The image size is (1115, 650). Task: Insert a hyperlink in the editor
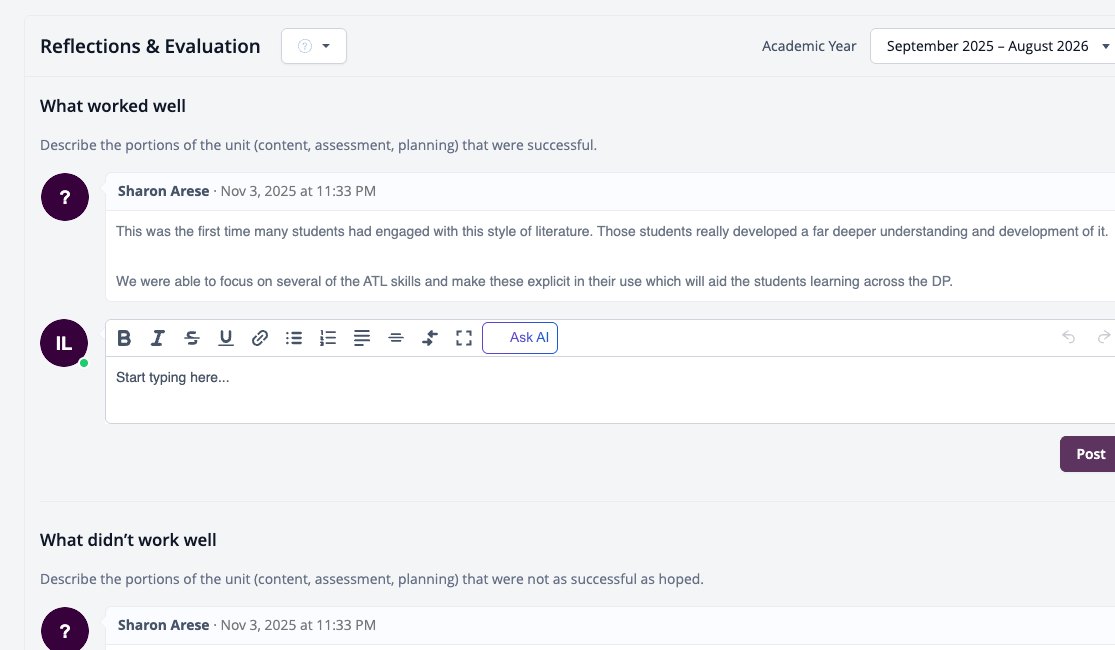pos(260,338)
